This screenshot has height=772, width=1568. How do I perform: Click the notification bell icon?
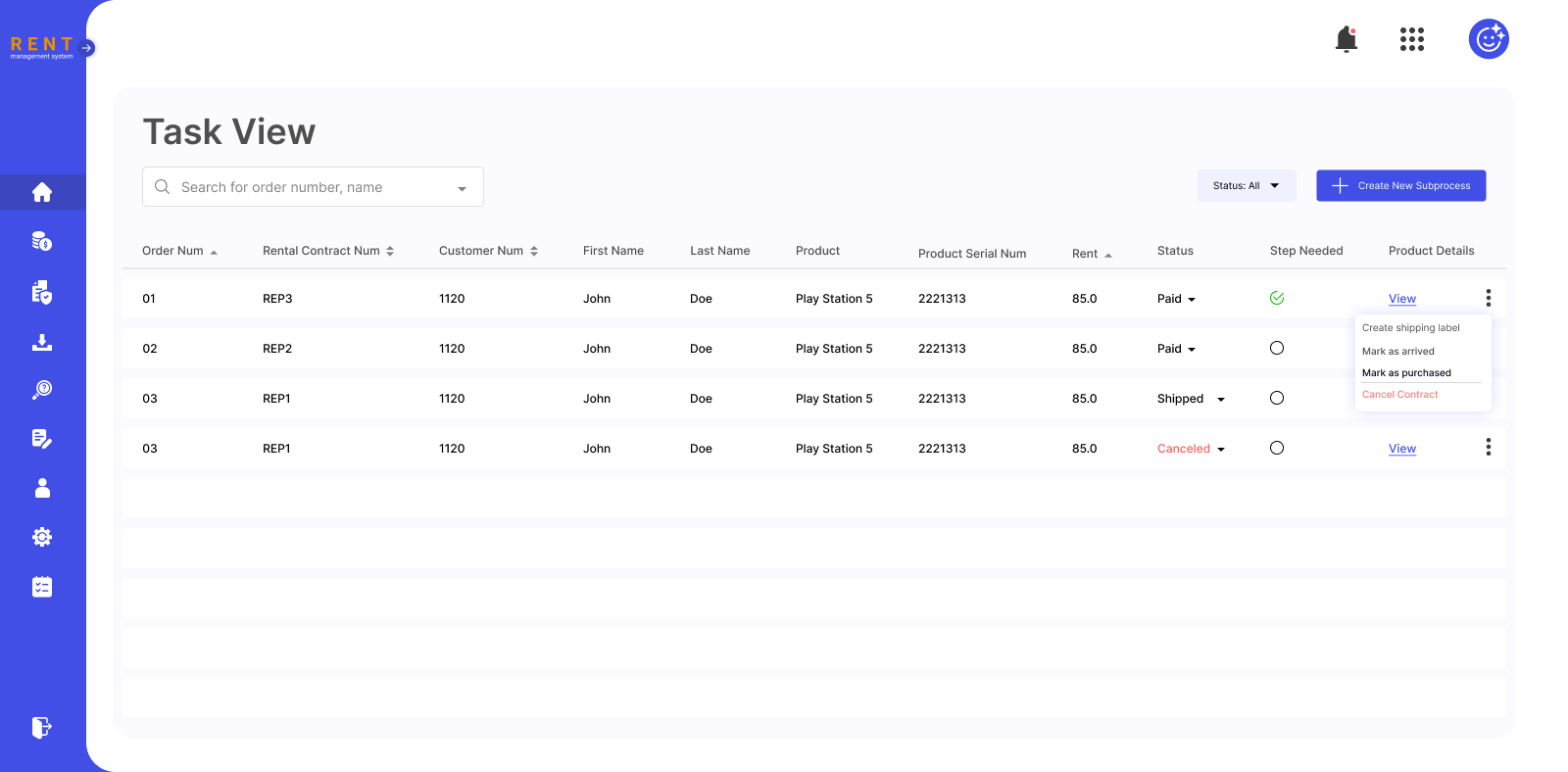[1347, 39]
